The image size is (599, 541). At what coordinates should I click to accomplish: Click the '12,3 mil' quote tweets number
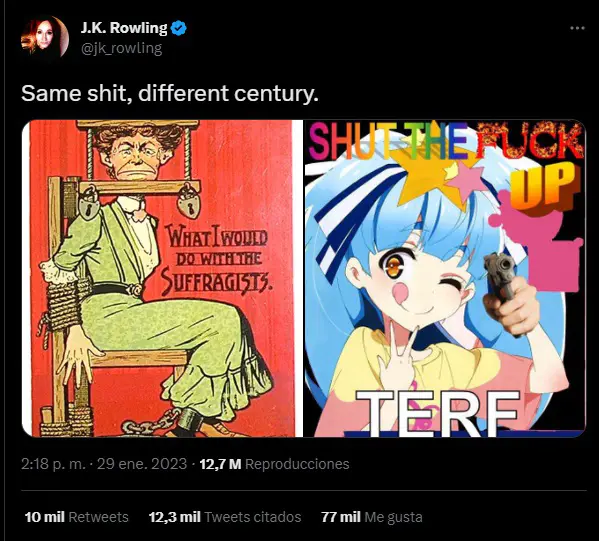click(x=175, y=517)
